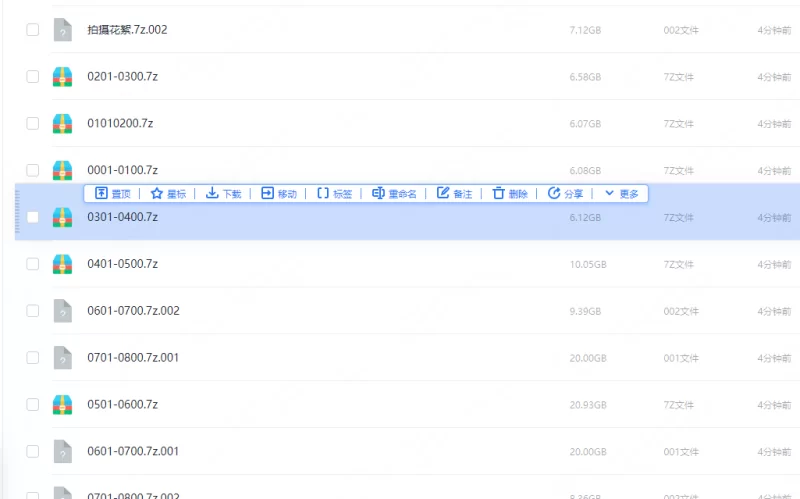
Task: Tick the checkbox for 0401-0500.7z
Action: pos(33,264)
